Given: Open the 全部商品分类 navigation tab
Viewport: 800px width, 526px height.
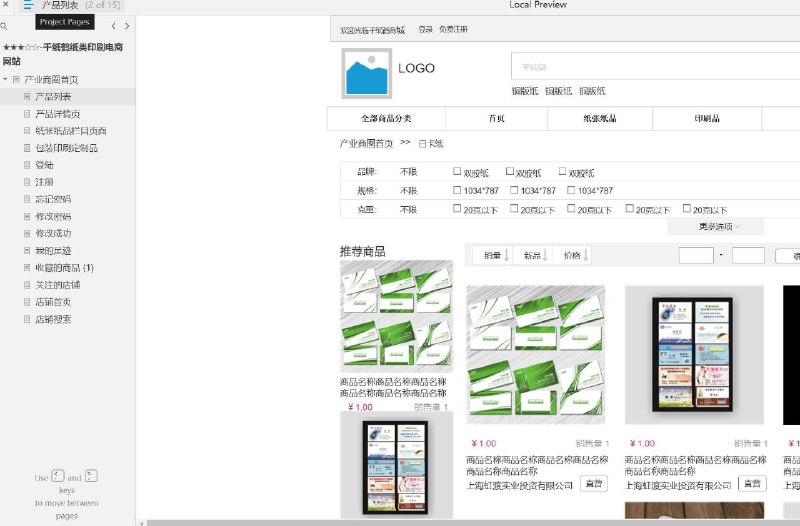Looking at the screenshot, I should click(x=386, y=118).
